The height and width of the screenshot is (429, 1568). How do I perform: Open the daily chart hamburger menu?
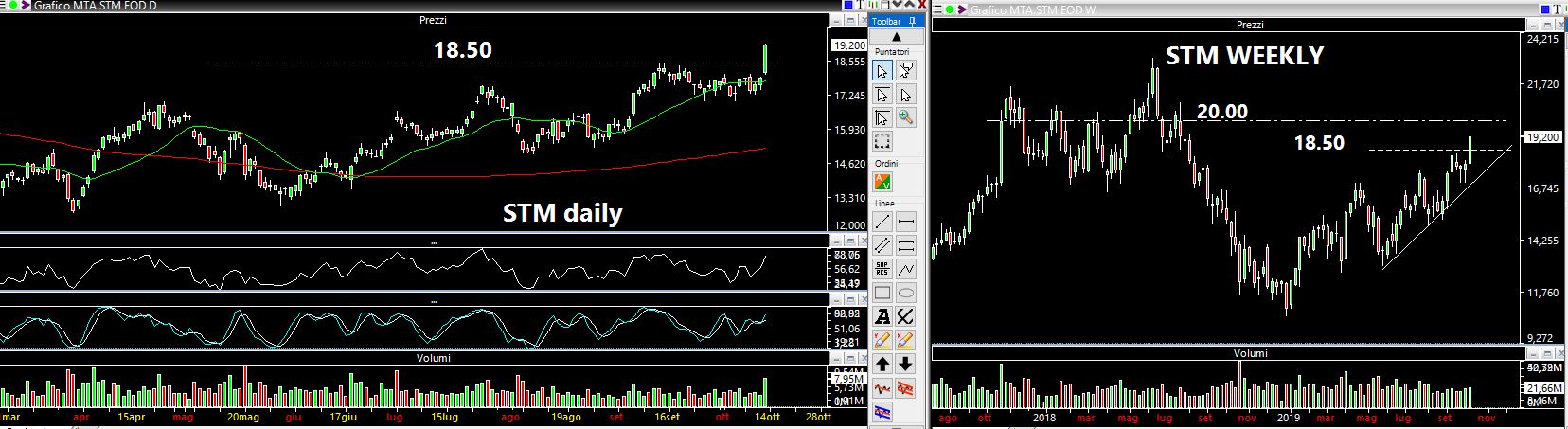pyautogui.click(x=5, y=6)
